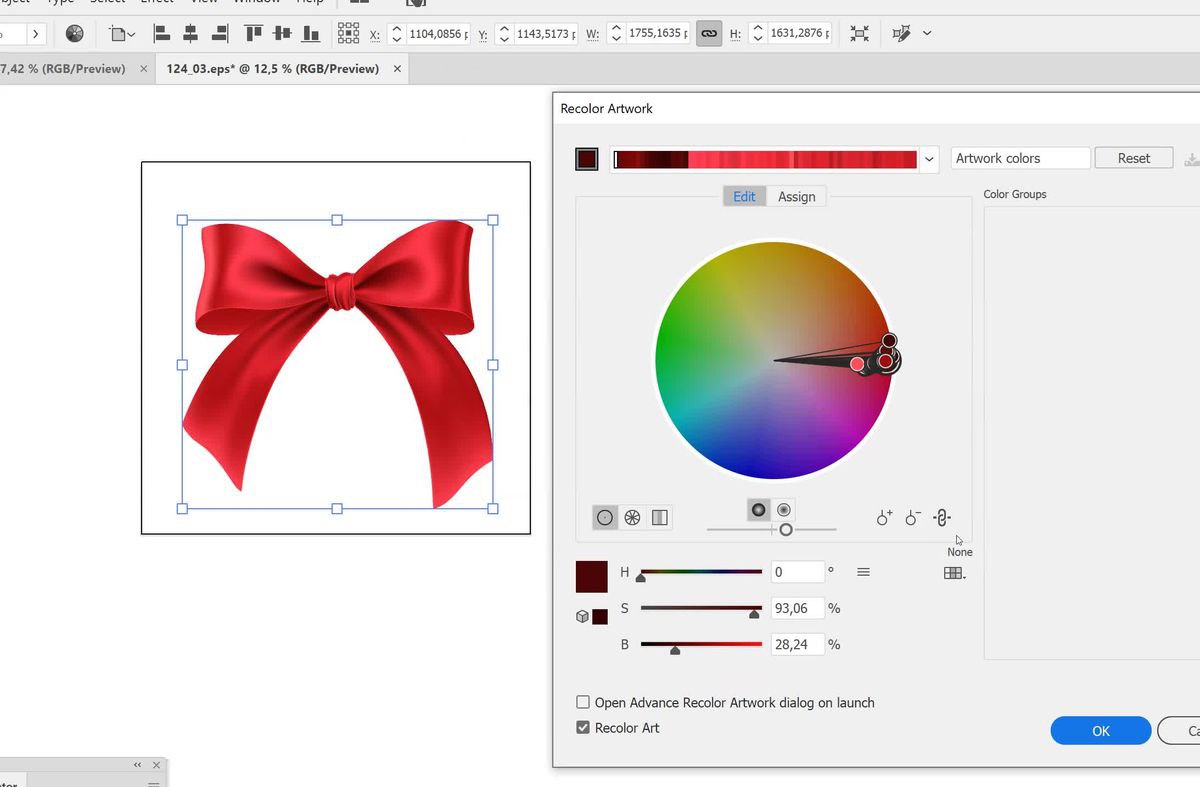Enable Open Advance Recolor Artwork dialog on launch

point(583,703)
